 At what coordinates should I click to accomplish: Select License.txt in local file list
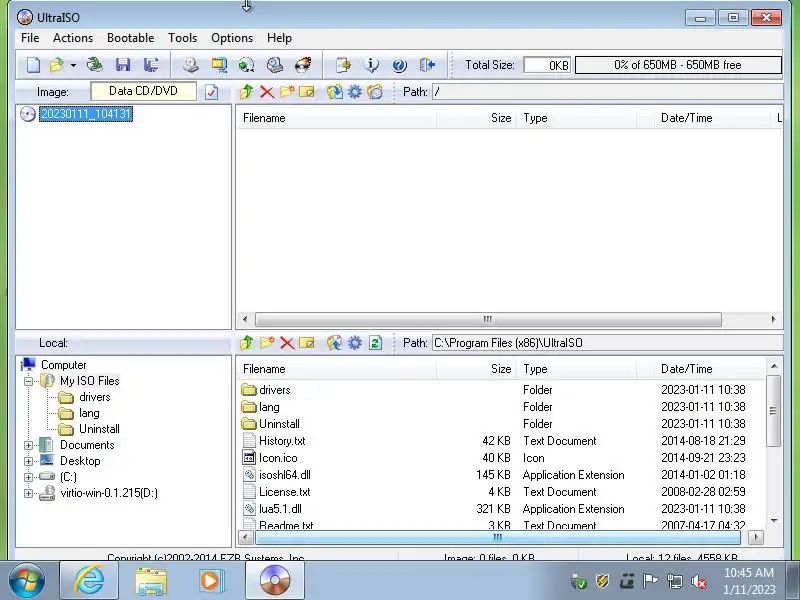coord(285,492)
